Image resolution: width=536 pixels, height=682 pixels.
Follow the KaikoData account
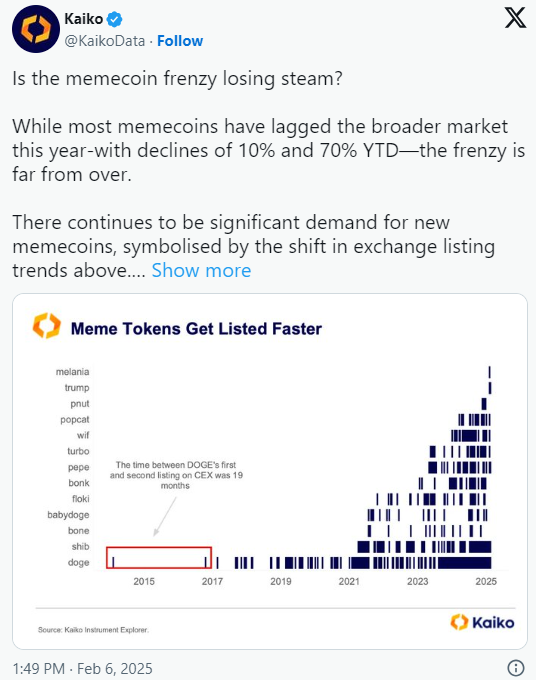coord(180,41)
